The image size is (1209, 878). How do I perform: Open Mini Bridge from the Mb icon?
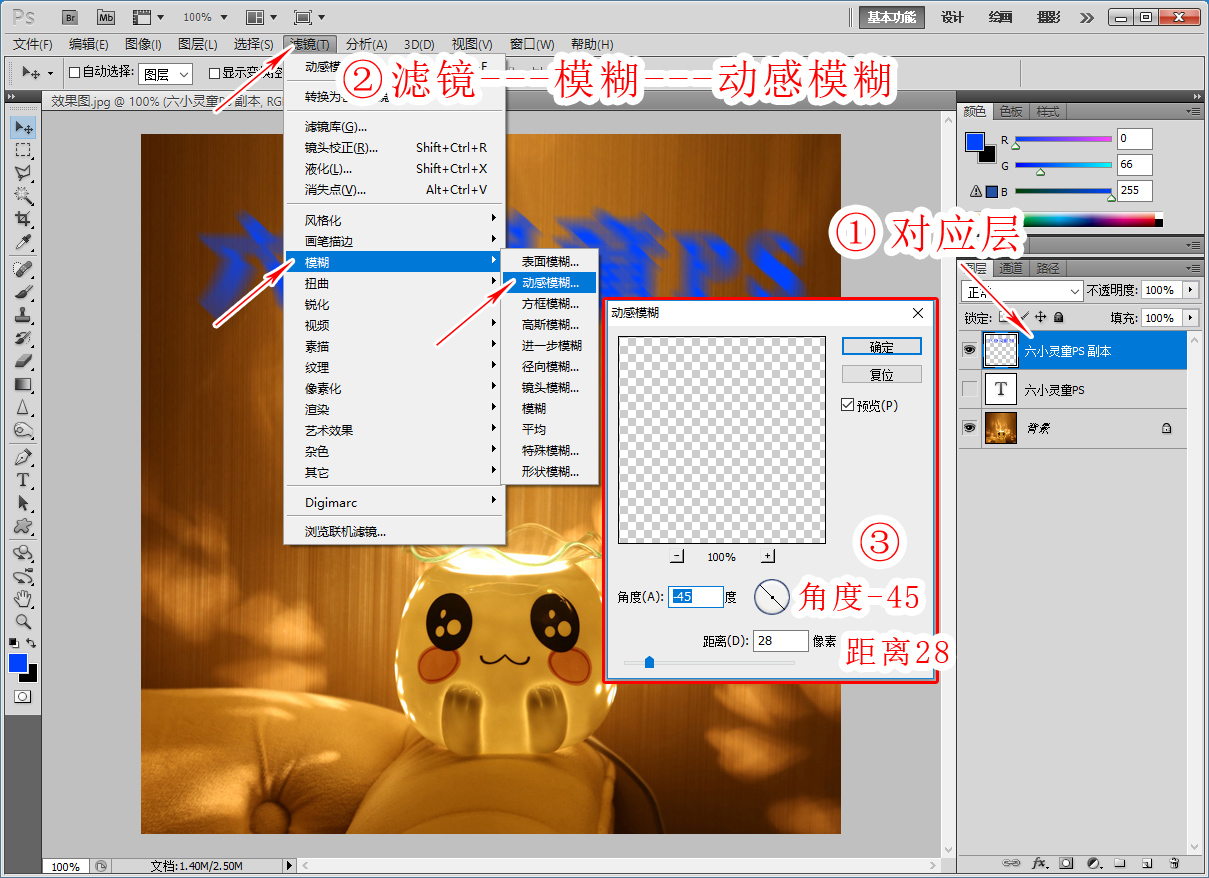pos(106,17)
